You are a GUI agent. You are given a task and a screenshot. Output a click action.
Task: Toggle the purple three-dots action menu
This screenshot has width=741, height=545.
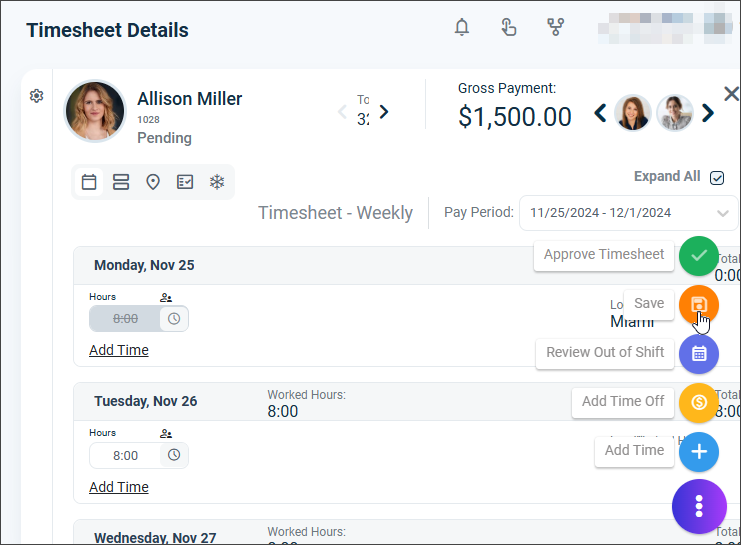click(x=699, y=506)
